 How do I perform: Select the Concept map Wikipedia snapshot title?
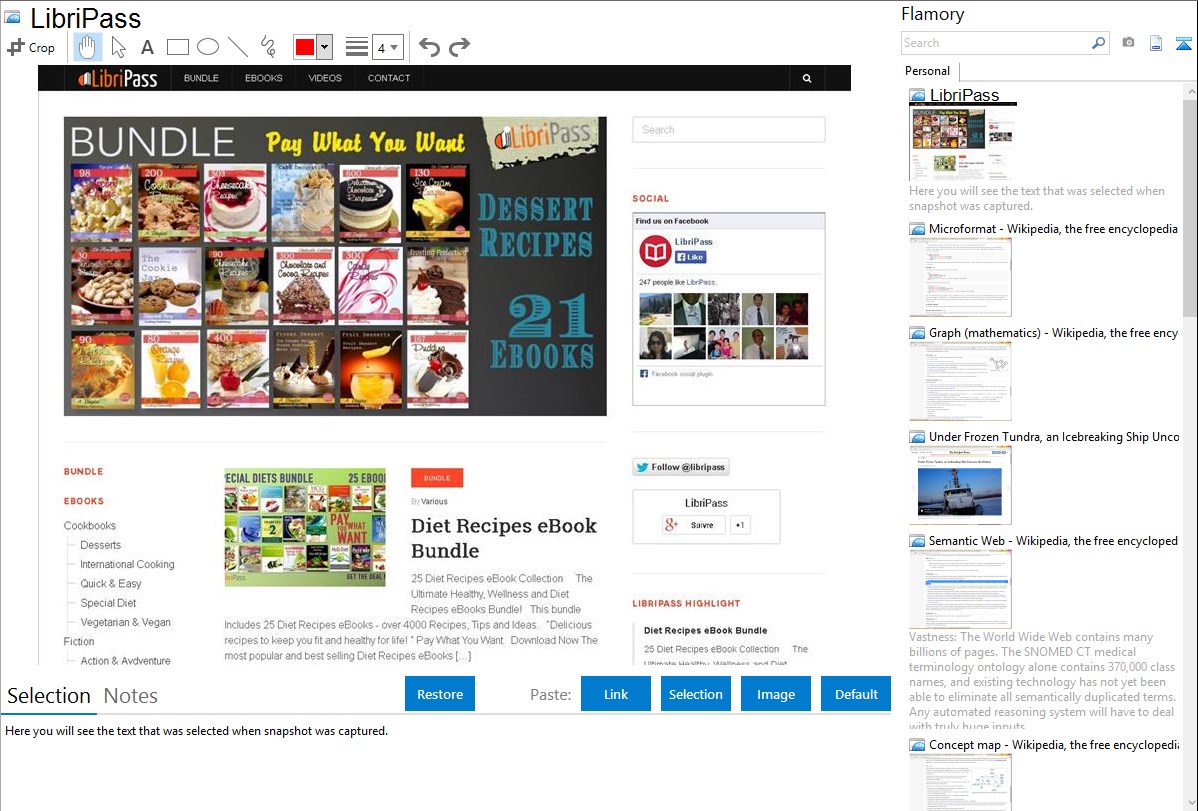pyautogui.click(x=1054, y=744)
